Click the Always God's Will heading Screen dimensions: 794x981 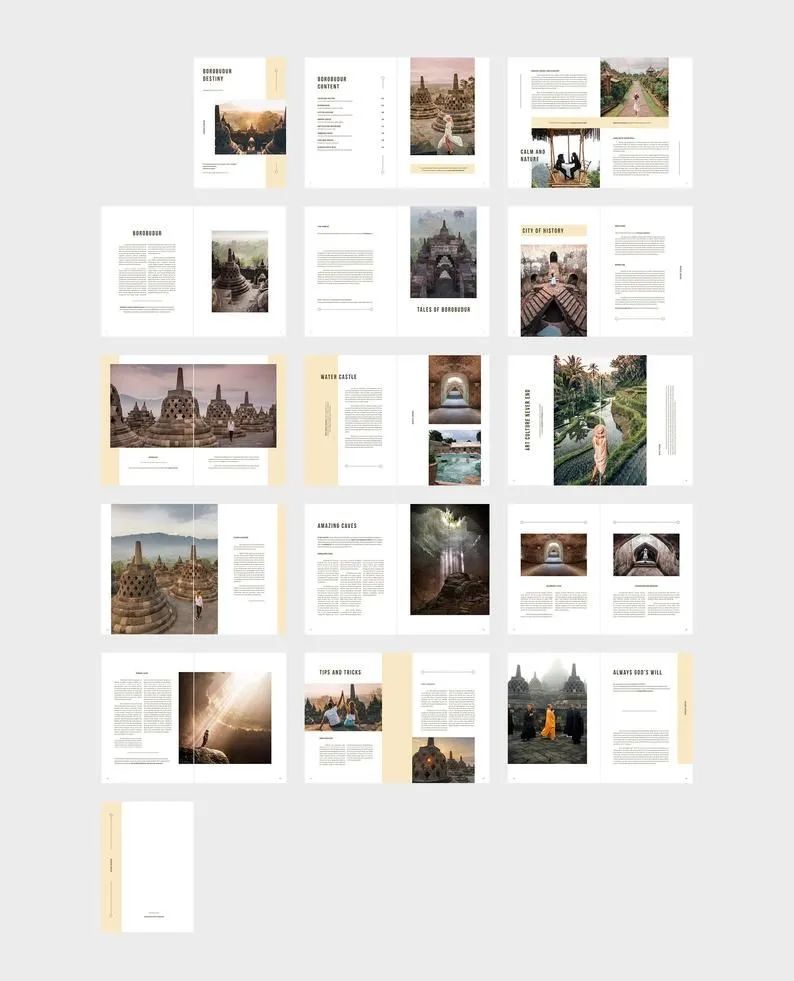pyautogui.click(x=638, y=672)
